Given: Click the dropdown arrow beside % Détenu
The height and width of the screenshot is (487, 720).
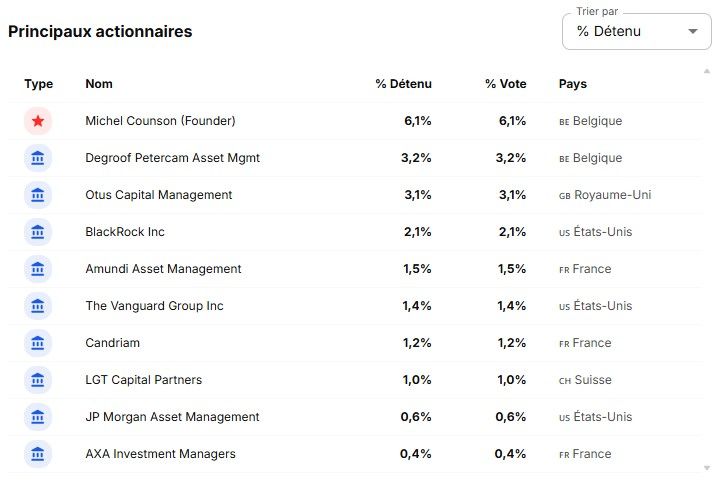Looking at the screenshot, I should [x=693, y=31].
